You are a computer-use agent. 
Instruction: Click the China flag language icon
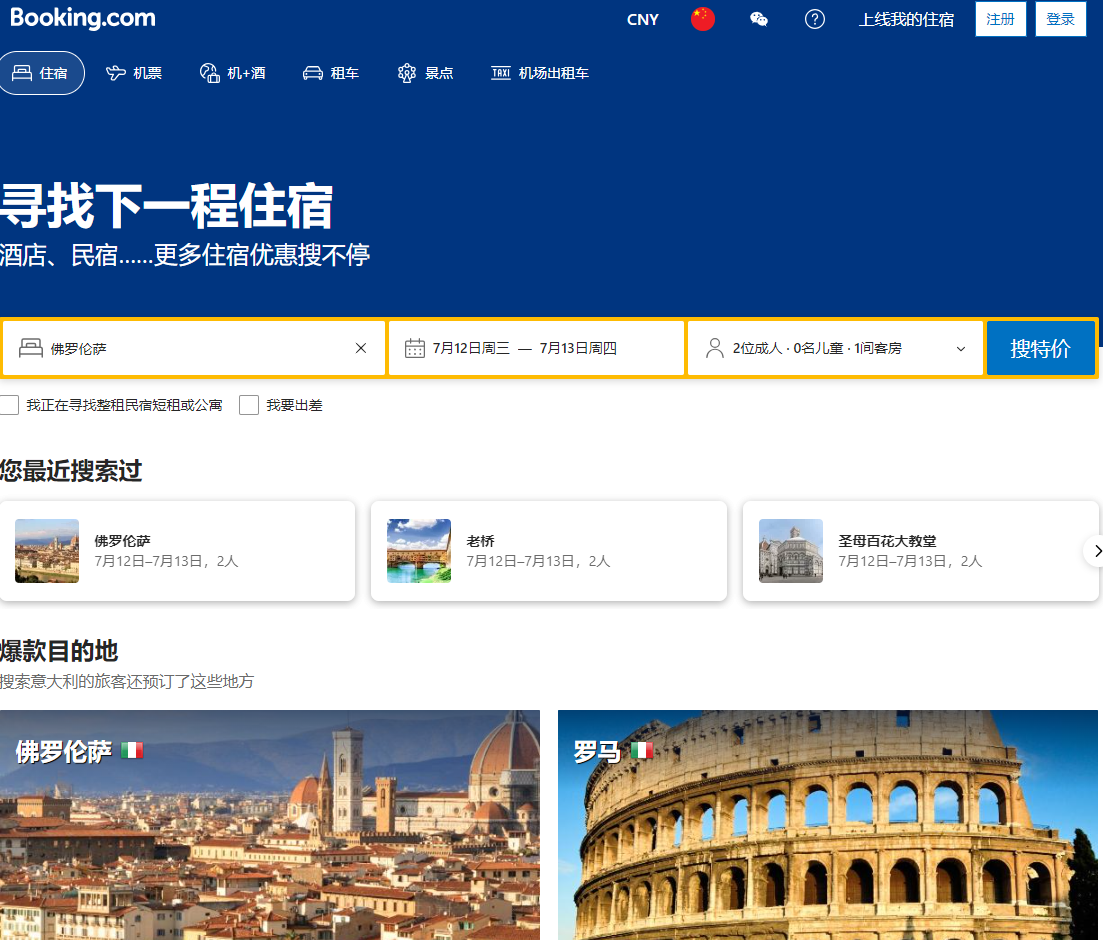pos(702,19)
